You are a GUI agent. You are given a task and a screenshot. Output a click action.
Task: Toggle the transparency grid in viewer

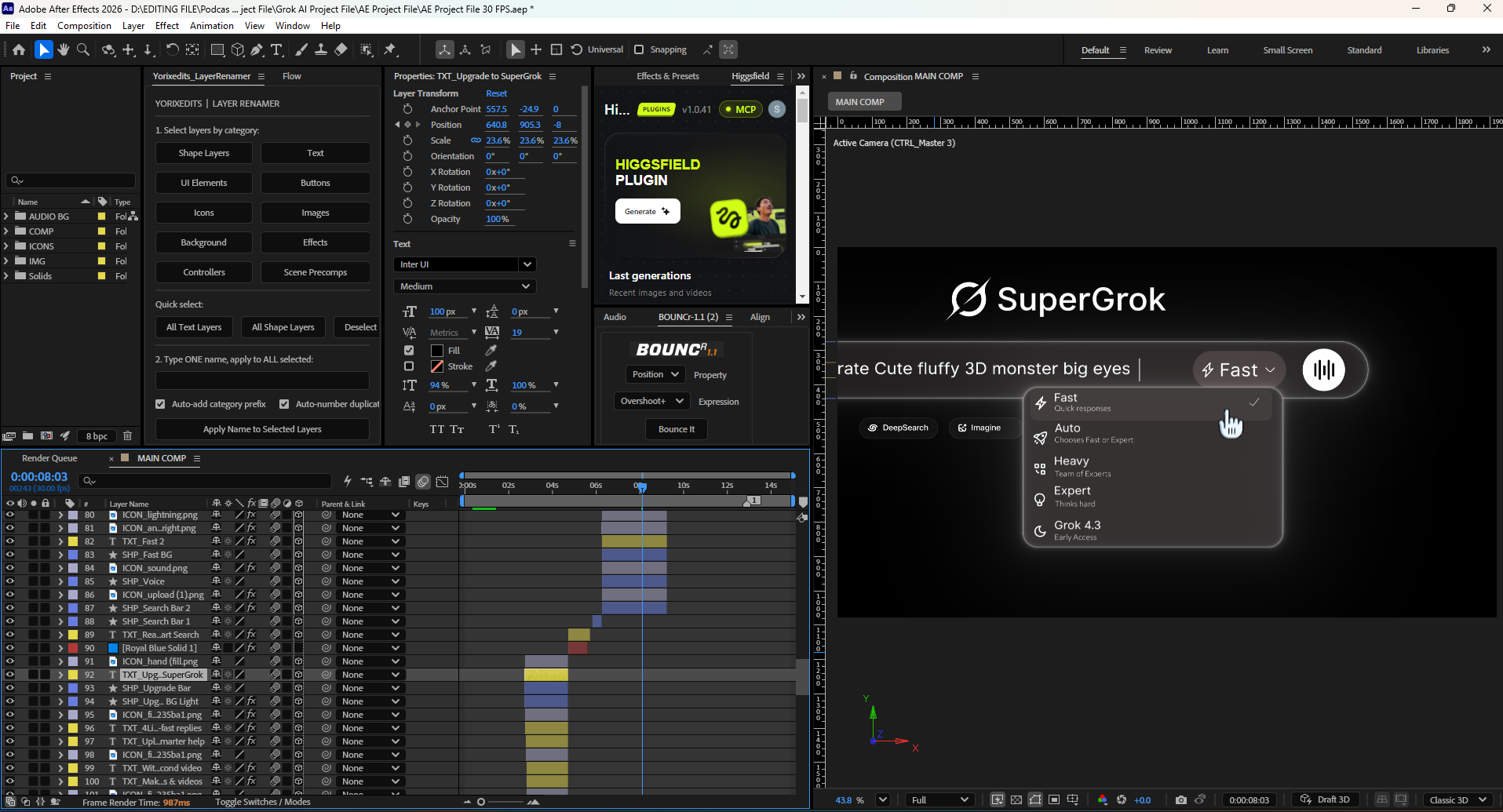point(1016,799)
